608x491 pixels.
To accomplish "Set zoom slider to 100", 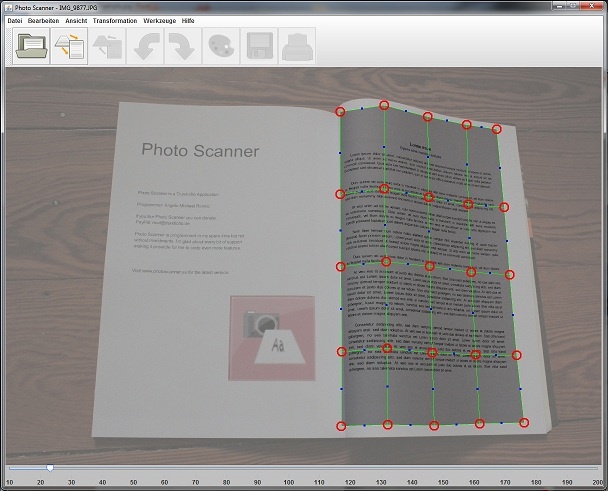I will coord(288,468).
